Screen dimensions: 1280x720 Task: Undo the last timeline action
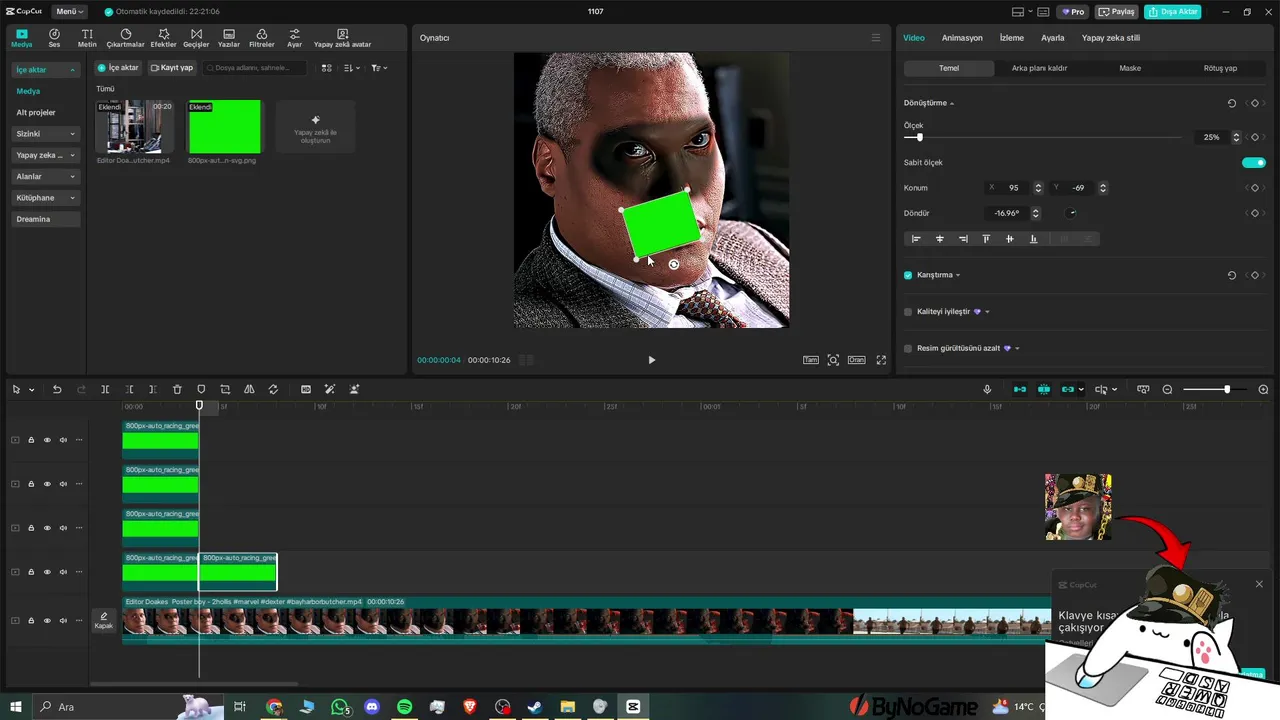point(57,389)
